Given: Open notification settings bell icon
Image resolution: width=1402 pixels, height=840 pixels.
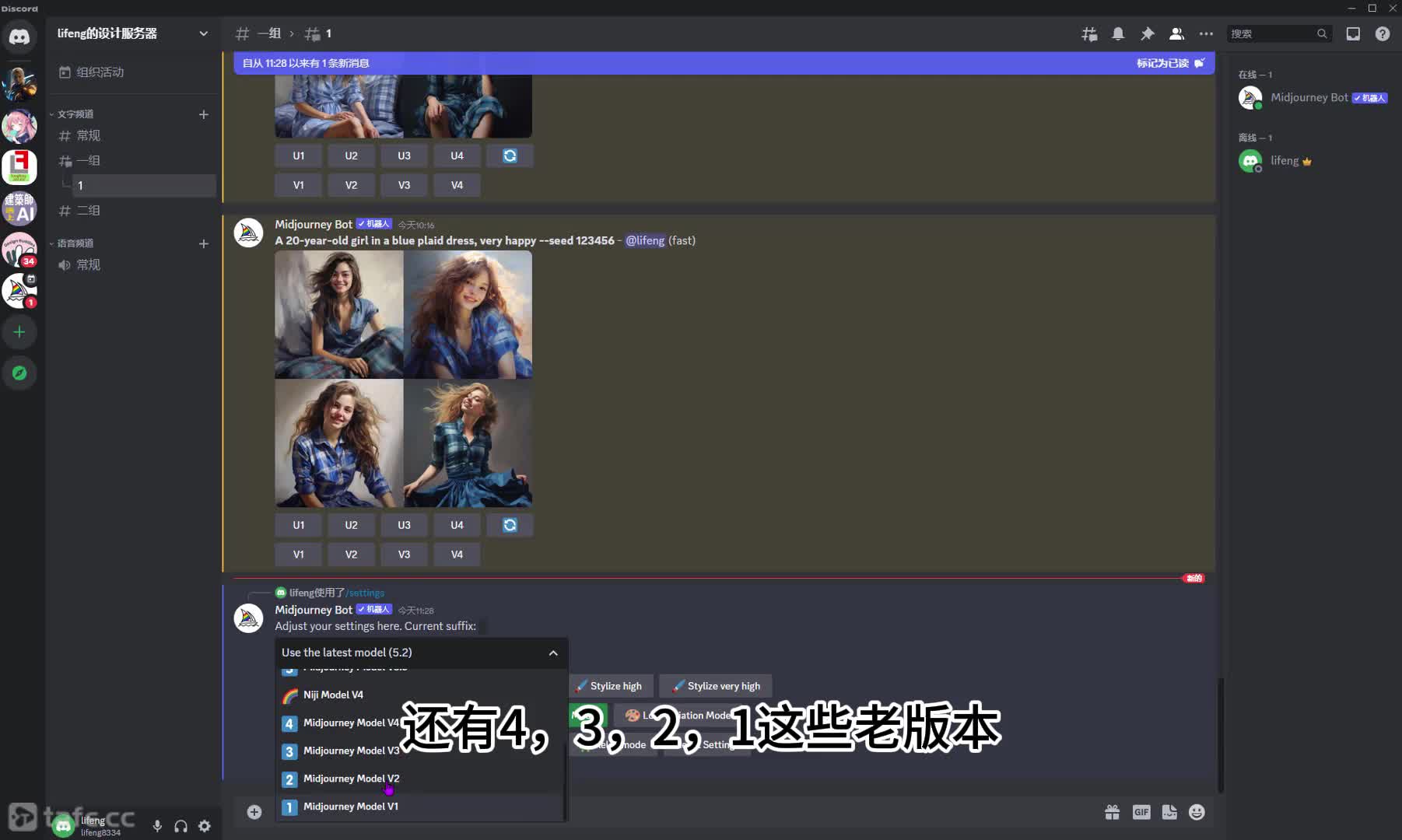Looking at the screenshot, I should [1118, 33].
